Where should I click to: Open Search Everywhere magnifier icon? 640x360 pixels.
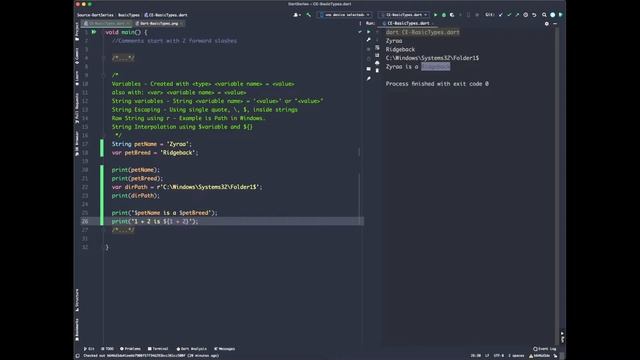tap(544, 15)
